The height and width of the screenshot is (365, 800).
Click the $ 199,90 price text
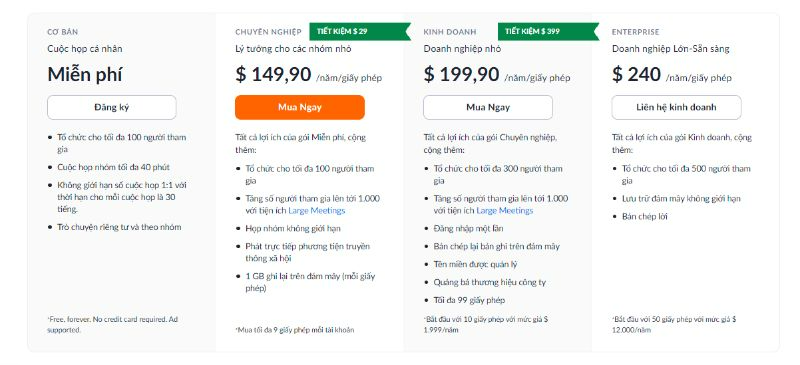(461, 75)
